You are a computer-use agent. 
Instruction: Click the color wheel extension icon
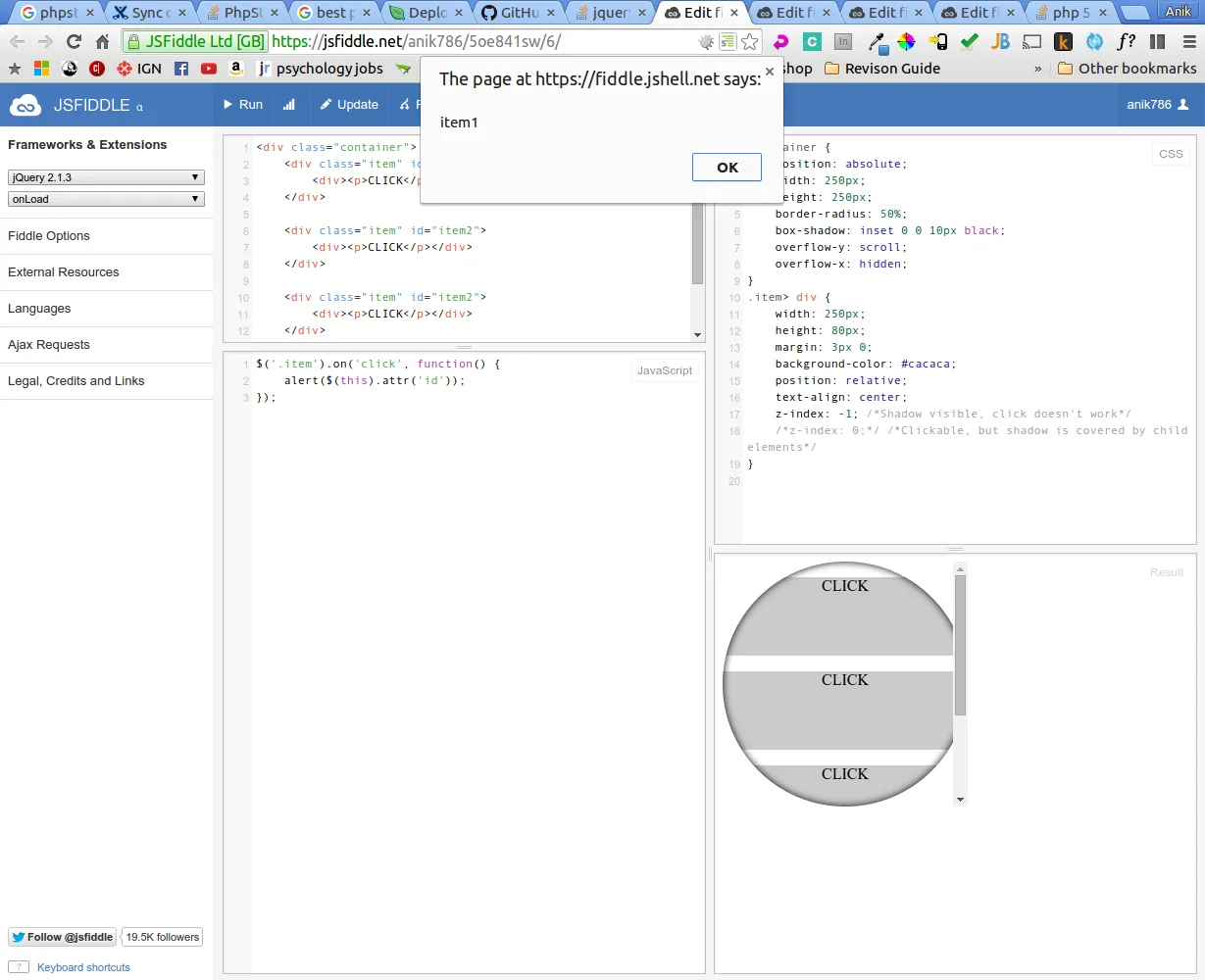[x=906, y=42]
